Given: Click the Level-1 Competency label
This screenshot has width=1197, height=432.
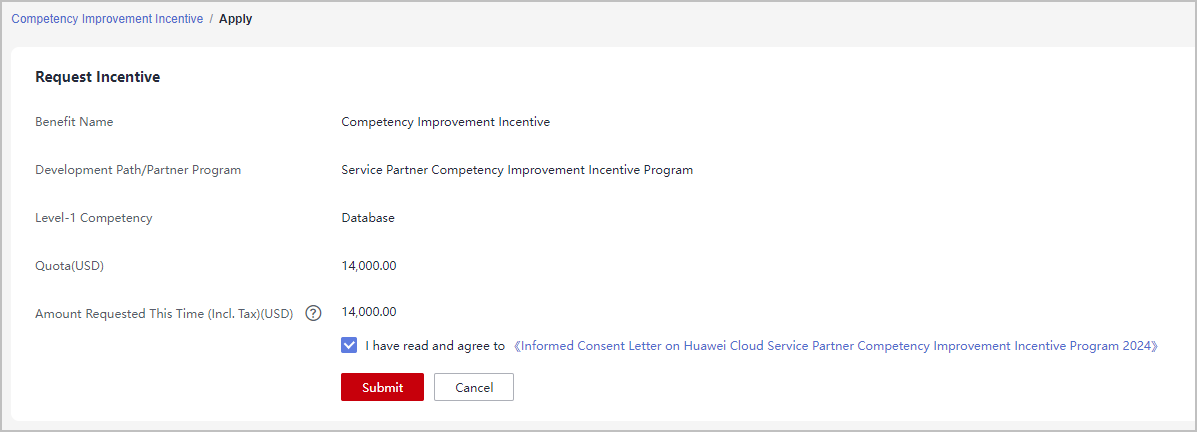Looking at the screenshot, I should [x=94, y=218].
